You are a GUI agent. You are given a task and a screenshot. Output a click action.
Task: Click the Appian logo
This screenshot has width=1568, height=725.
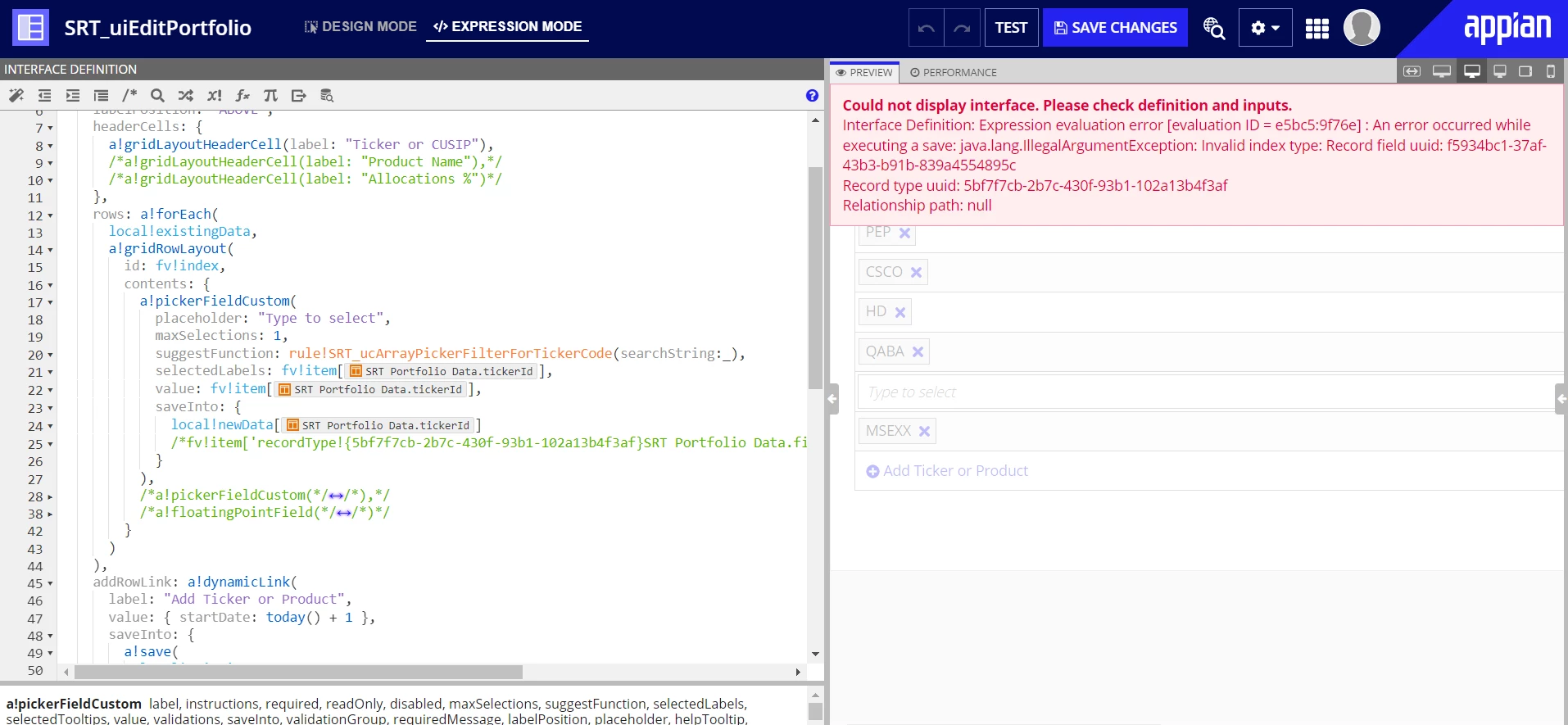(x=1507, y=27)
